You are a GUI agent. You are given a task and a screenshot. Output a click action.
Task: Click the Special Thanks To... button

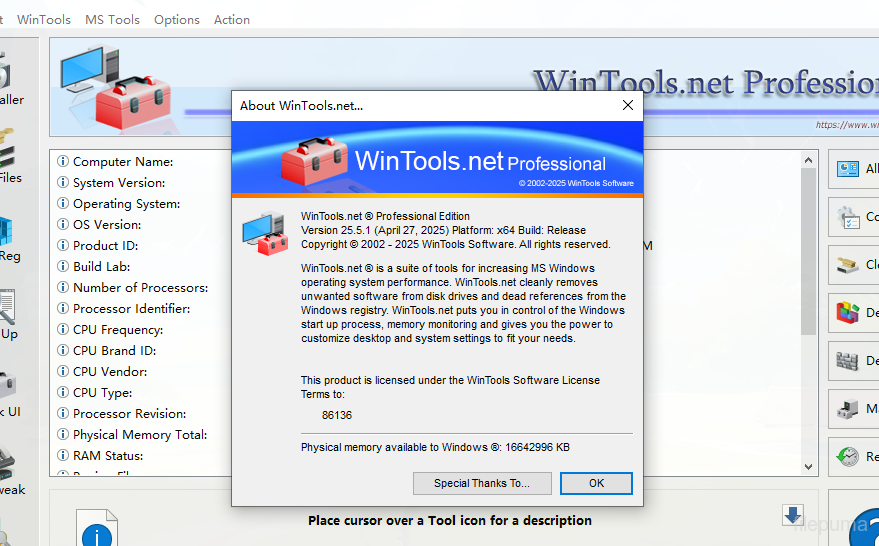[x=482, y=483]
